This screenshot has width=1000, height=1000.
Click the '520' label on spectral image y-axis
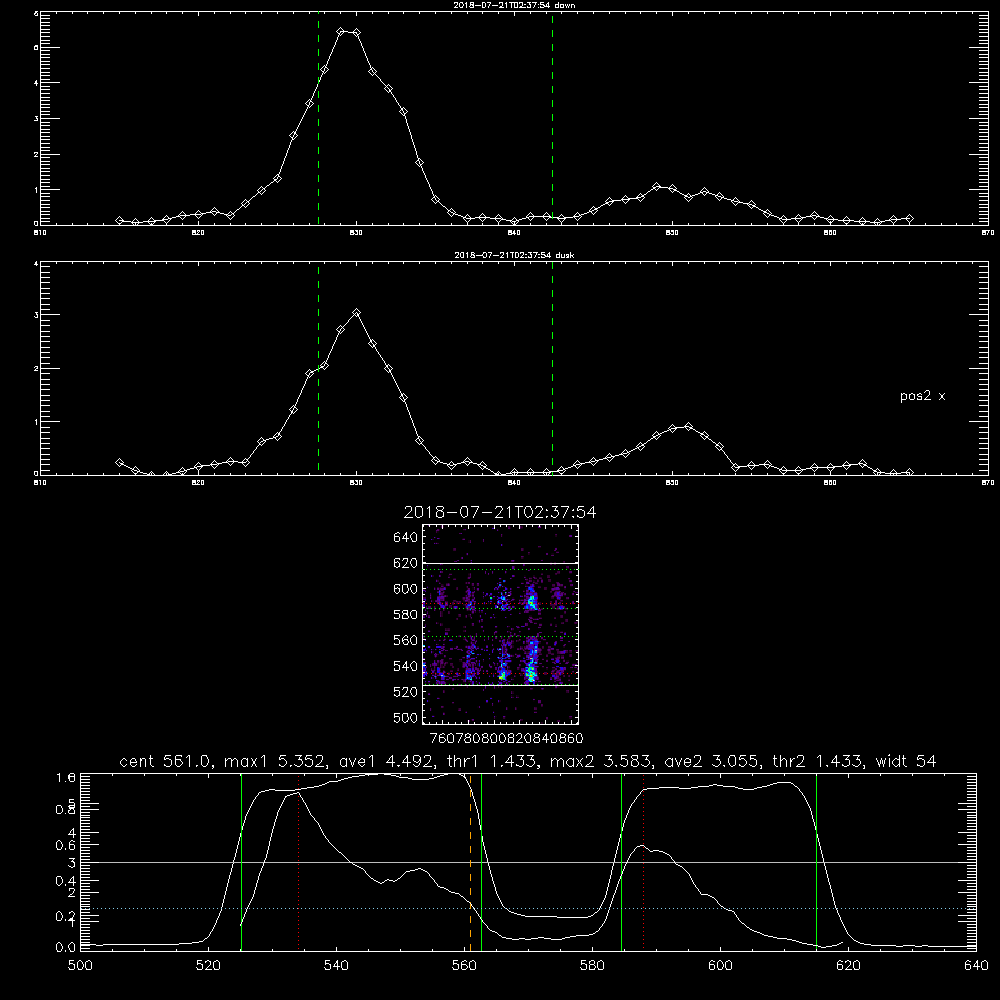tap(405, 692)
